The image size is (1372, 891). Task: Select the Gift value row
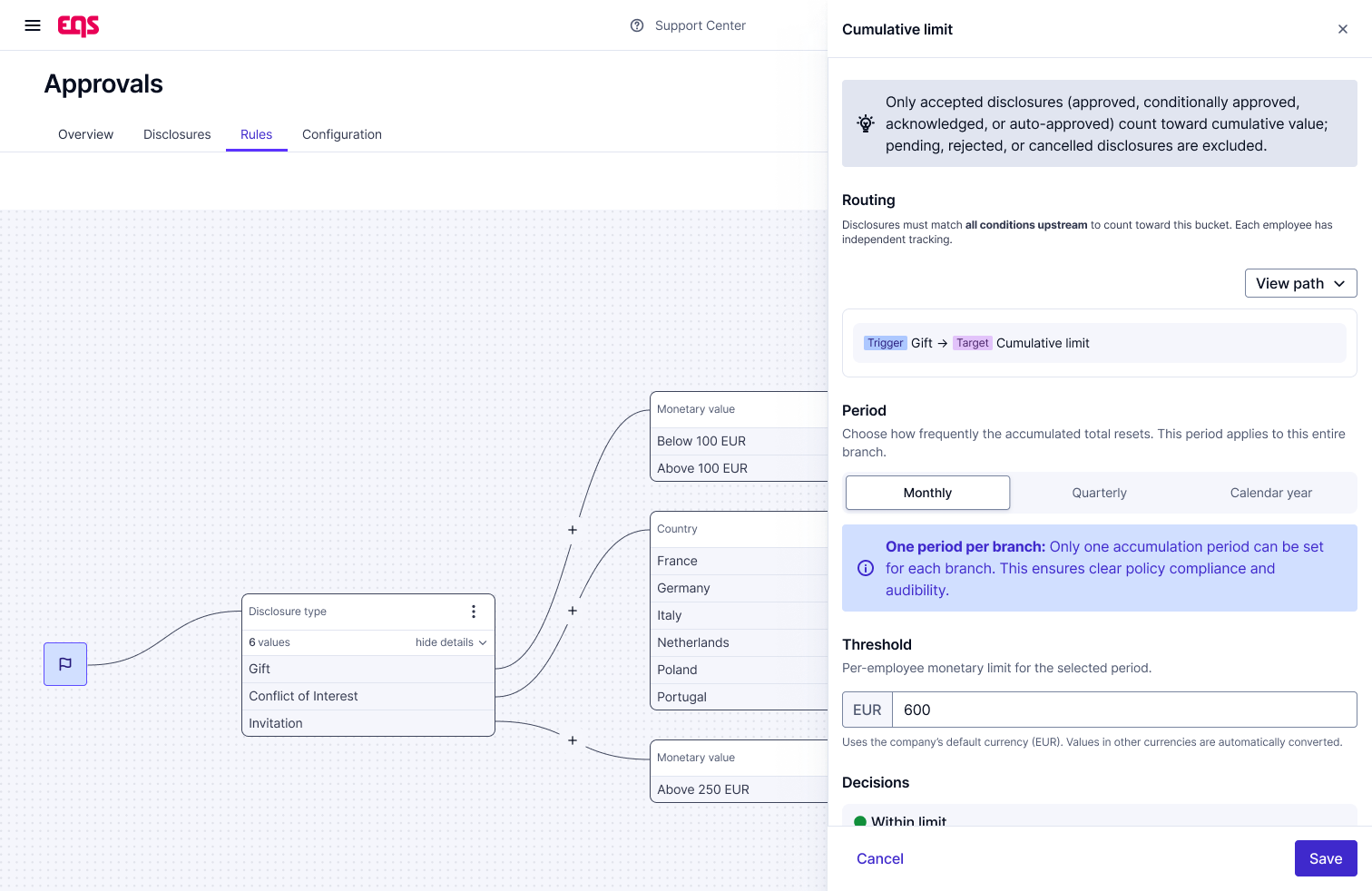click(x=368, y=669)
